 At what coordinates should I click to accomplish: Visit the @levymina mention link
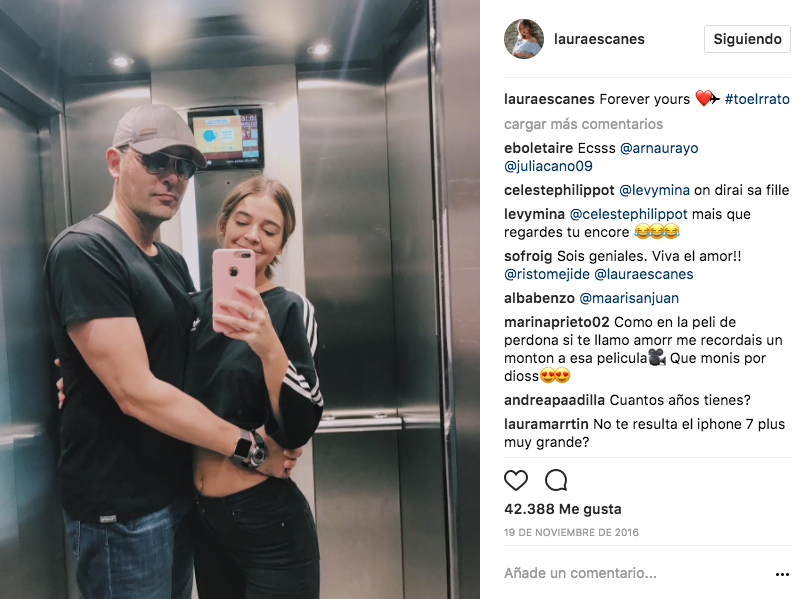(654, 190)
